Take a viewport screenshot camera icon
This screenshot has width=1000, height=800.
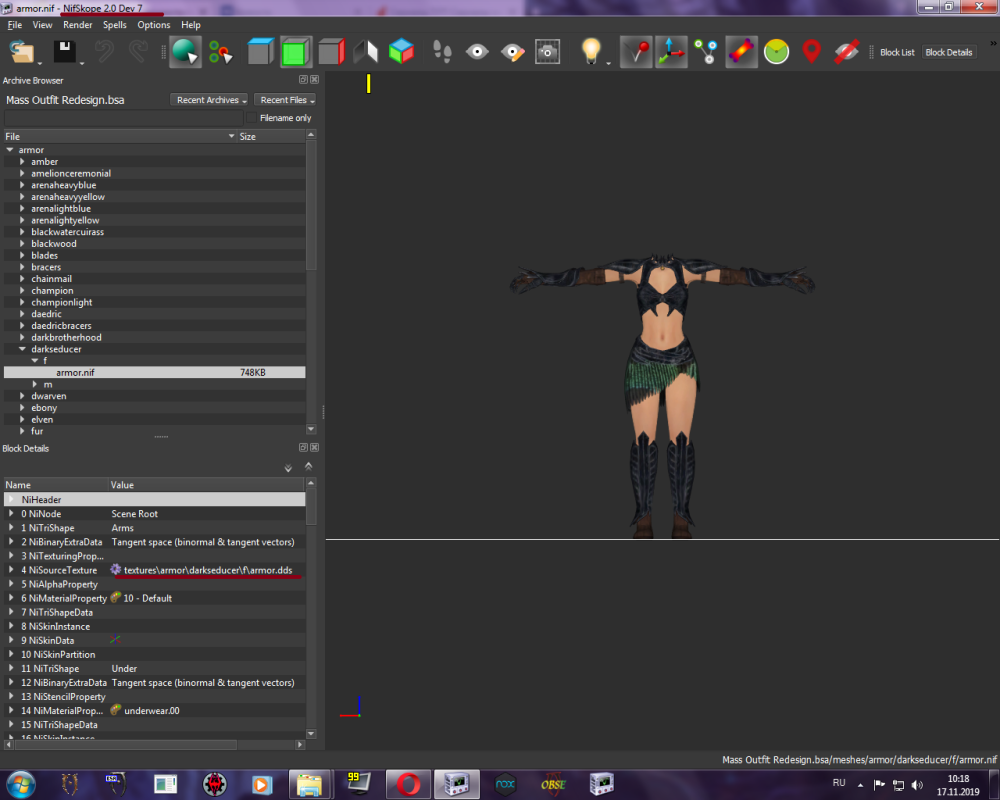click(x=547, y=52)
